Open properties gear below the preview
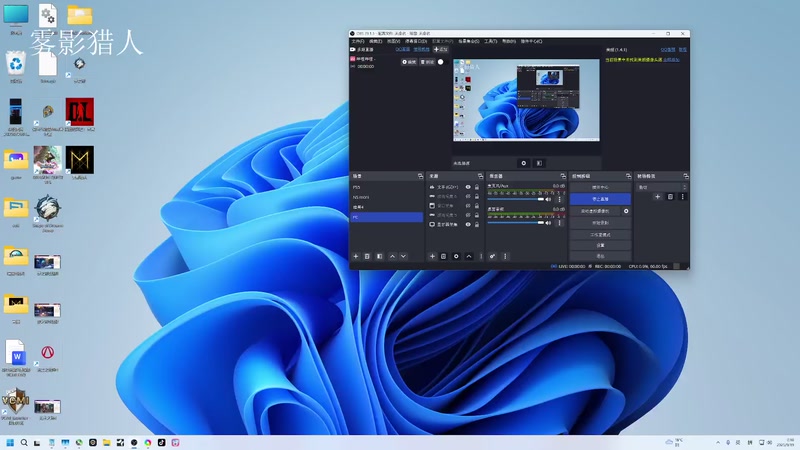This screenshot has height=450, width=800. pos(523,163)
